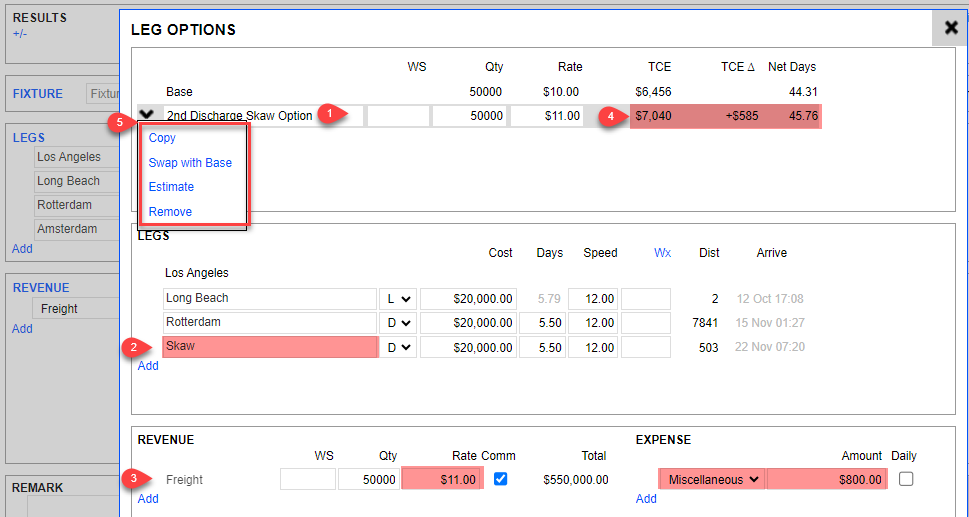Image resolution: width=969 pixels, height=517 pixels.
Task: Enable the Daily expense checkbox
Action: 906,479
